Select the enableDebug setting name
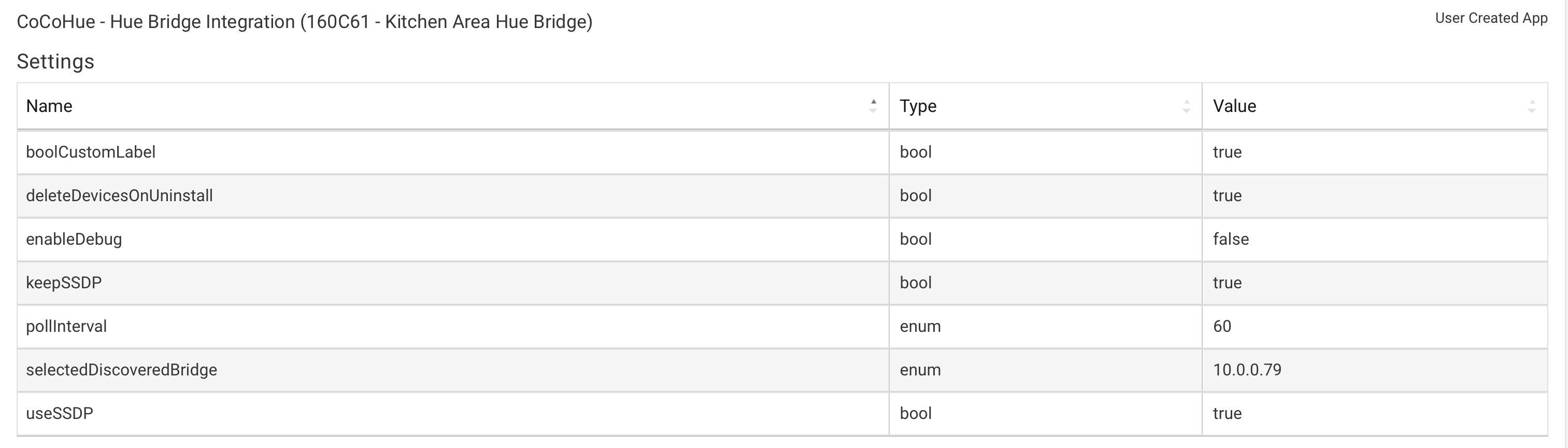Image resolution: width=1568 pixels, height=448 pixels. click(74, 239)
